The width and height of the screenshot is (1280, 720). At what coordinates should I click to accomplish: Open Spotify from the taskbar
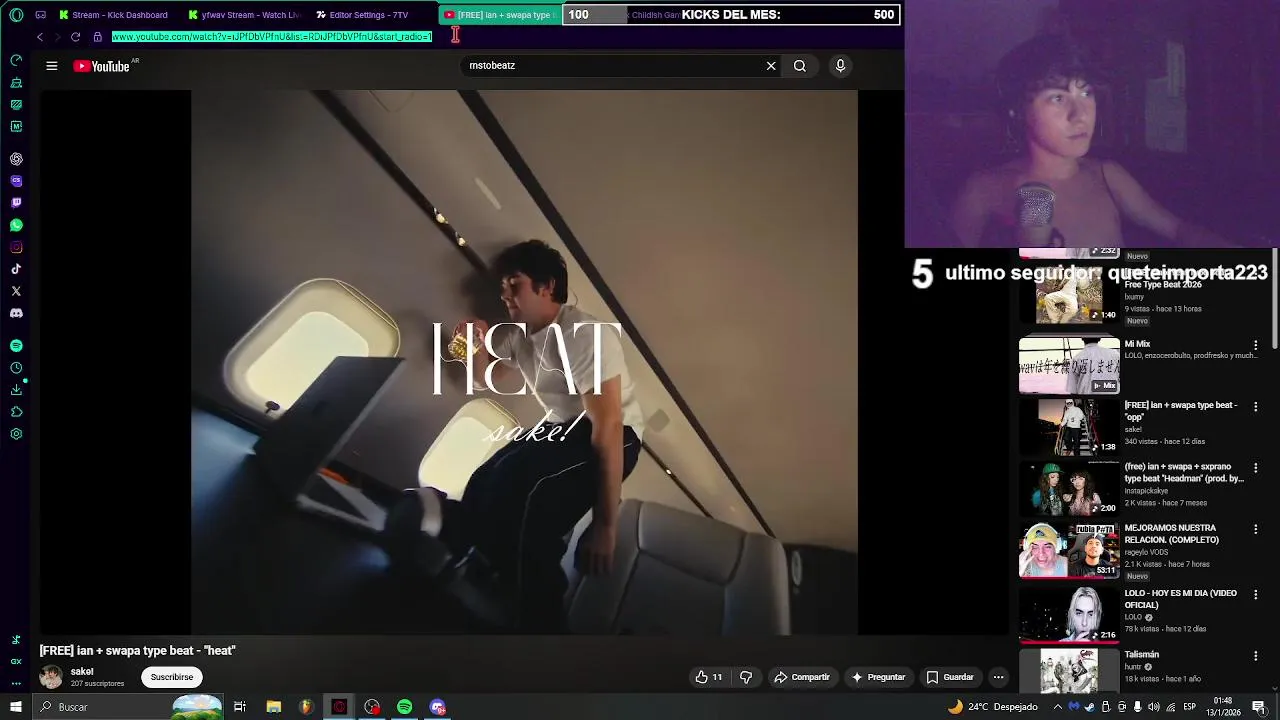(x=405, y=707)
